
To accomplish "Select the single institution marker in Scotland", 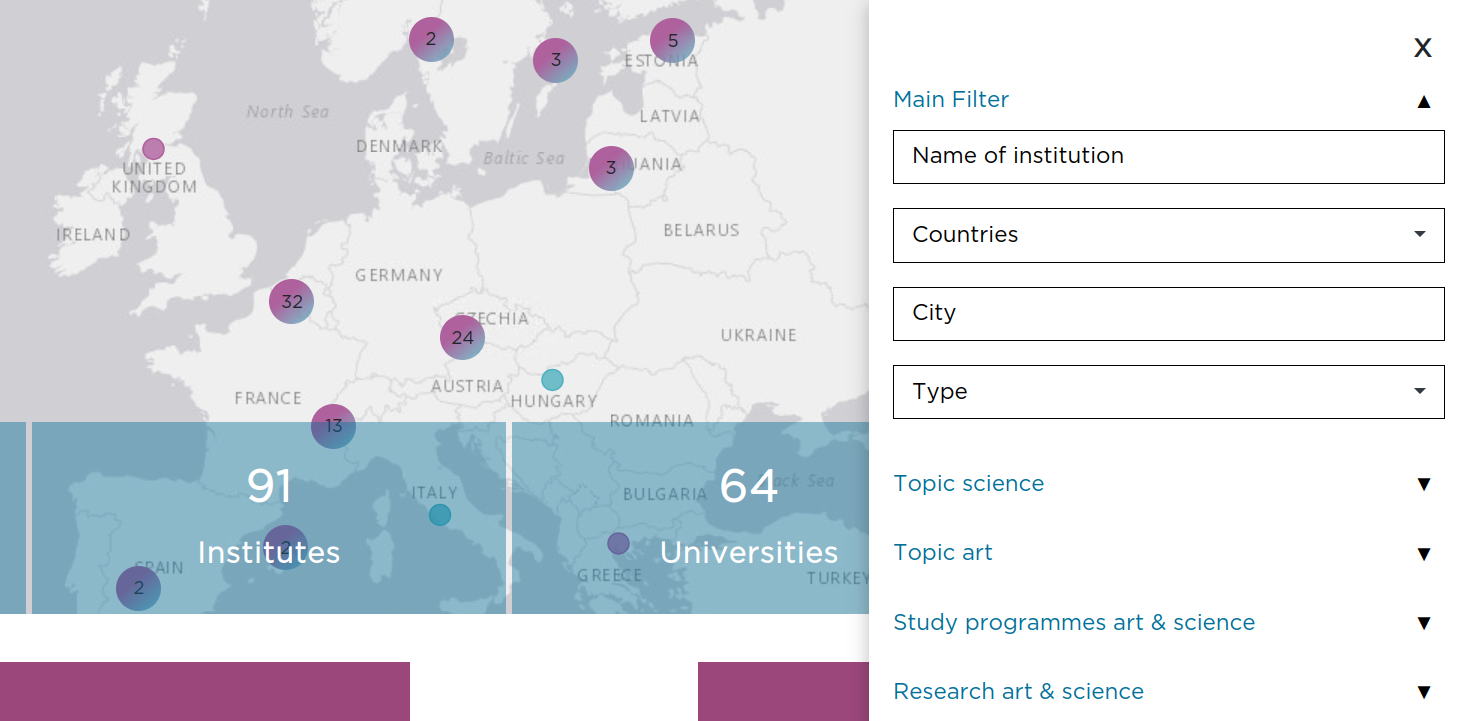I will coord(152,148).
